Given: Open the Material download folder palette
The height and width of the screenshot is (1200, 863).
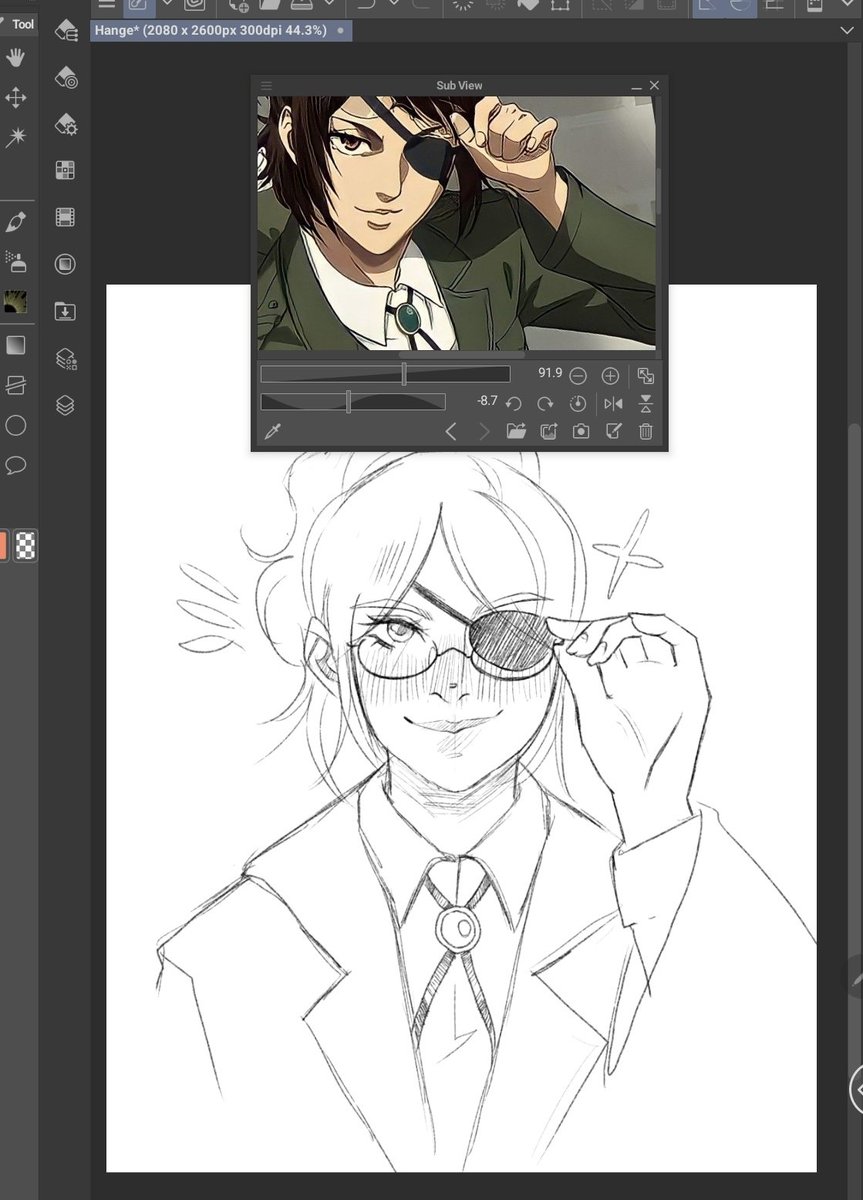Looking at the screenshot, I should pos(66,311).
